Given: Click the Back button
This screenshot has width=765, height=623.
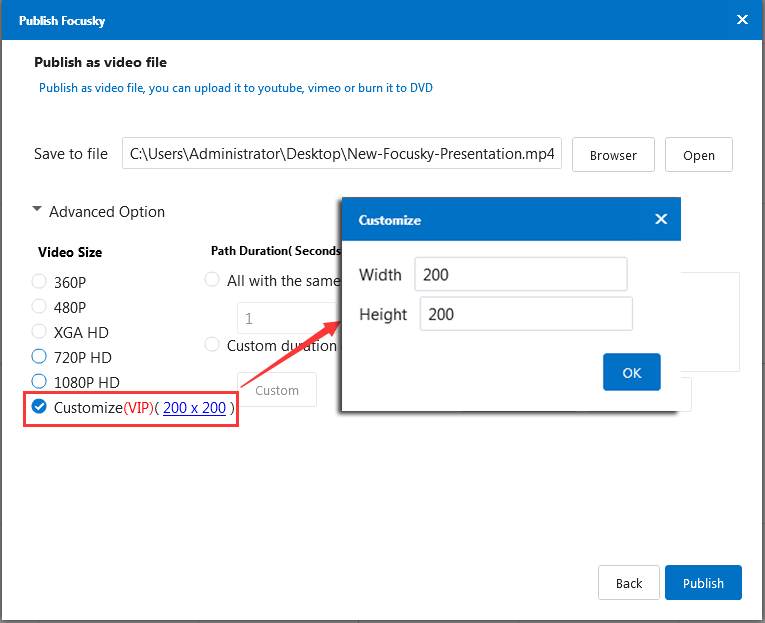Looking at the screenshot, I should [x=629, y=583].
